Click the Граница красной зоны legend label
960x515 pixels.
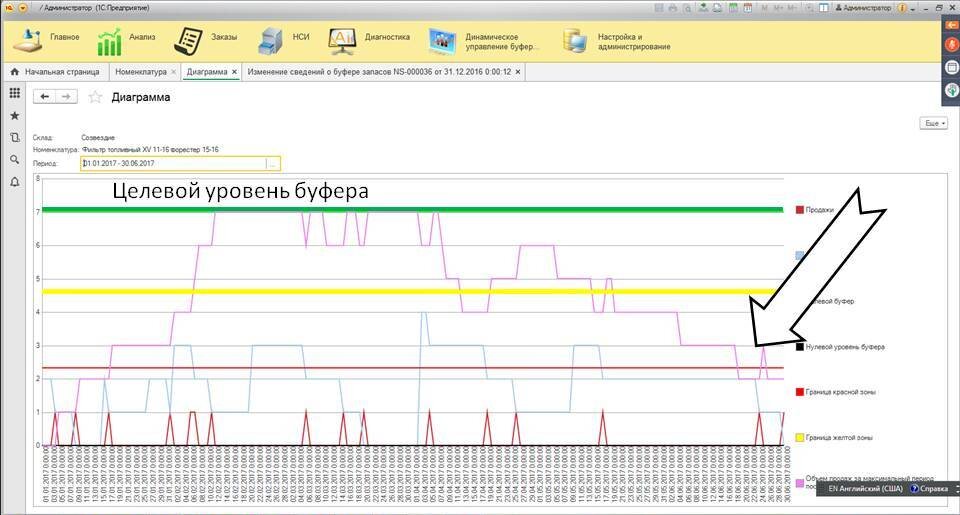840,392
